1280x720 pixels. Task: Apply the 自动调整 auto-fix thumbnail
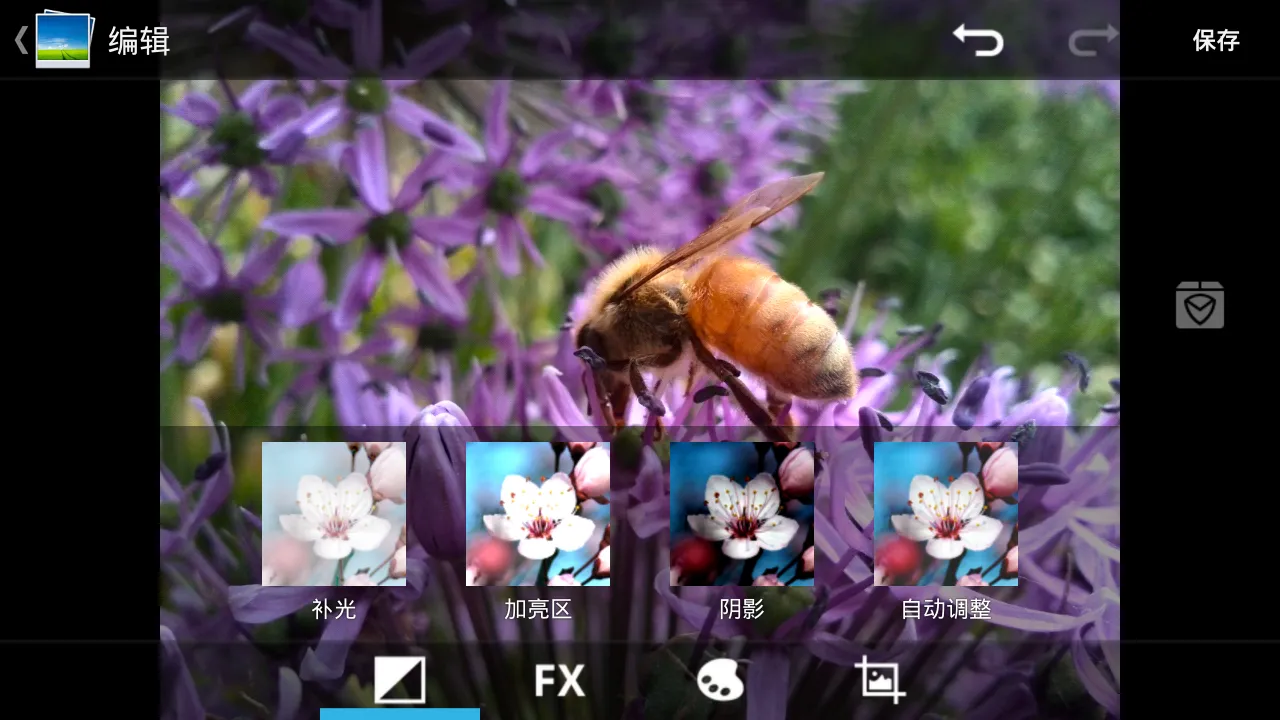pos(946,514)
